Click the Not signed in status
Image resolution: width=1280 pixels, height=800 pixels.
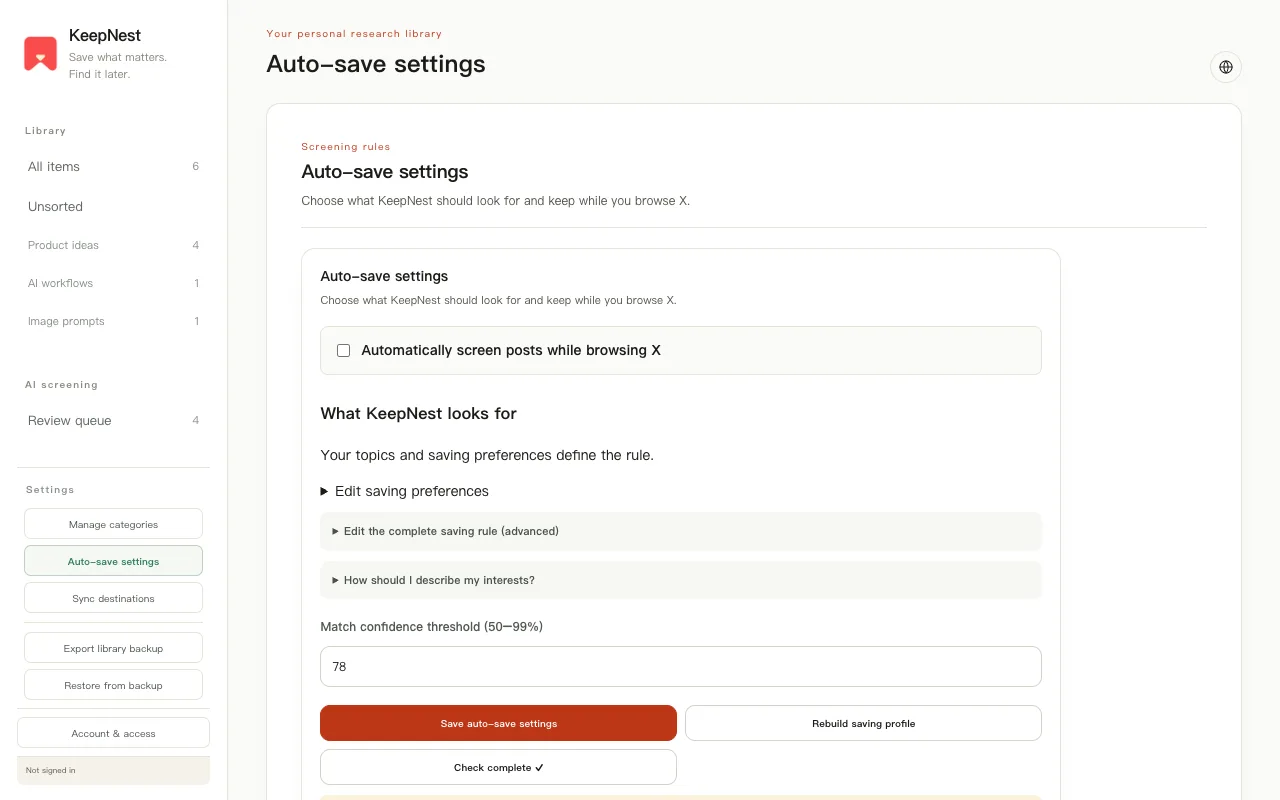click(x=113, y=770)
